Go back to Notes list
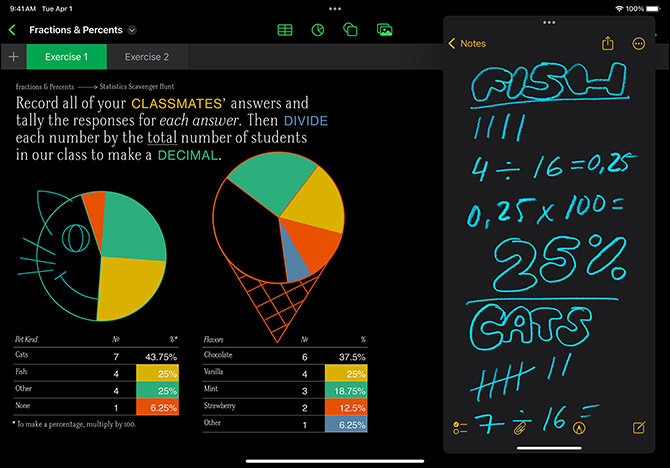The width and height of the screenshot is (670, 468). 467,44
